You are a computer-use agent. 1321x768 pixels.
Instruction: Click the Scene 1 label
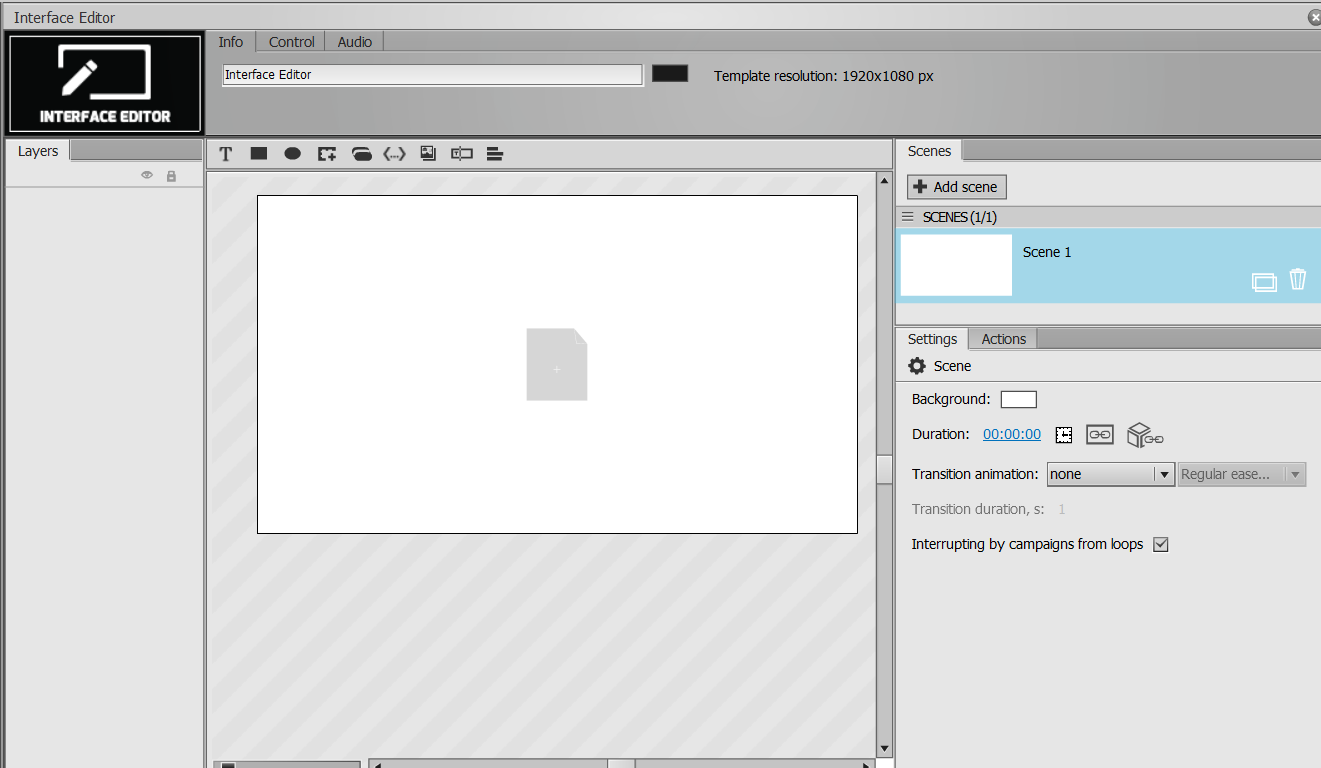pyautogui.click(x=1047, y=252)
